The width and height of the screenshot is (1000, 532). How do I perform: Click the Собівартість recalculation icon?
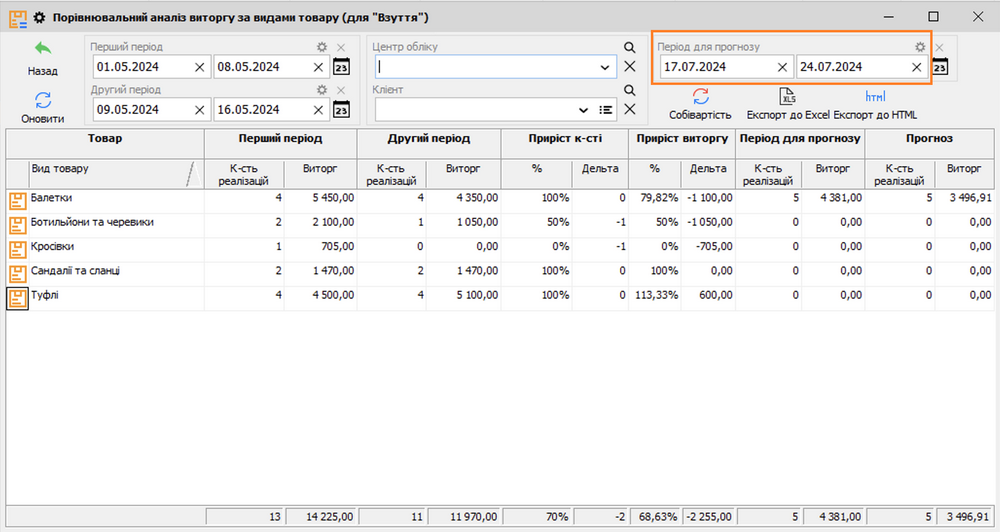[700, 96]
